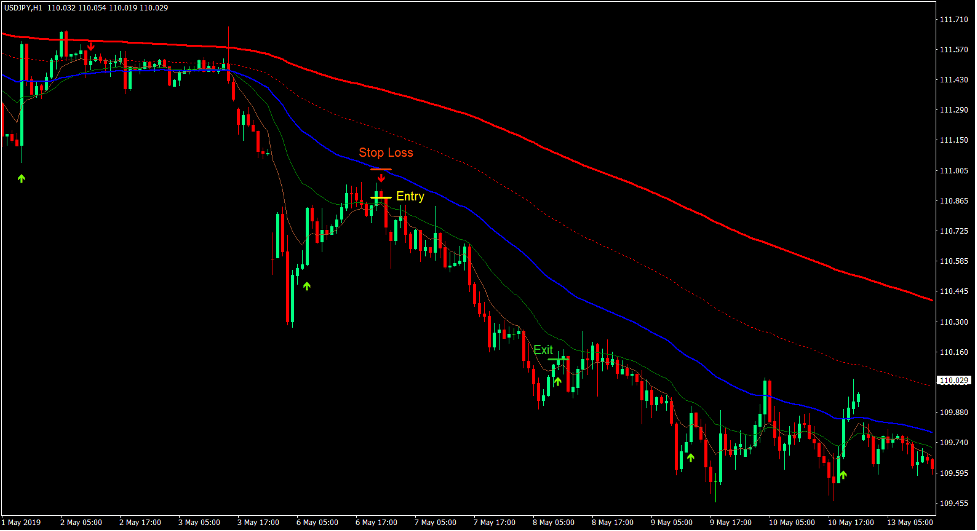Click the current price tag 110.029
Screen dimensions: 977x531
pos(954,381)
